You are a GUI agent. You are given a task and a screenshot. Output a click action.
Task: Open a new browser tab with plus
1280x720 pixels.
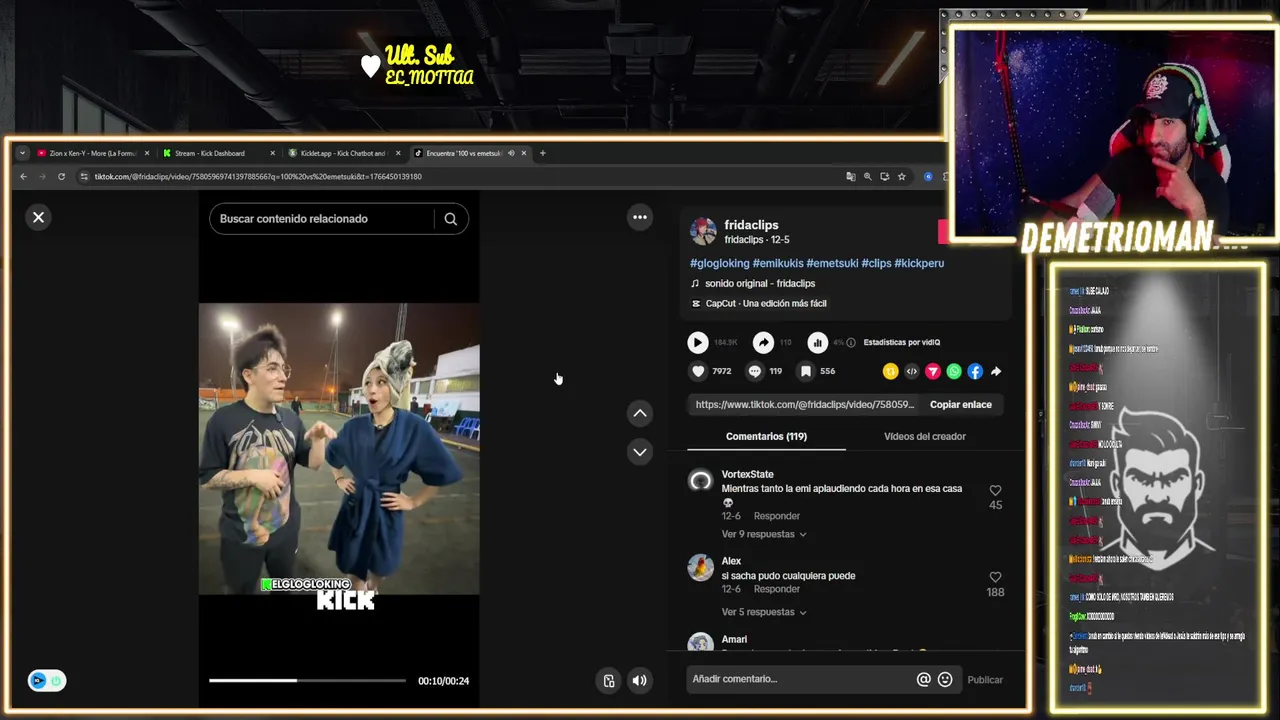(x=543, y=153)
